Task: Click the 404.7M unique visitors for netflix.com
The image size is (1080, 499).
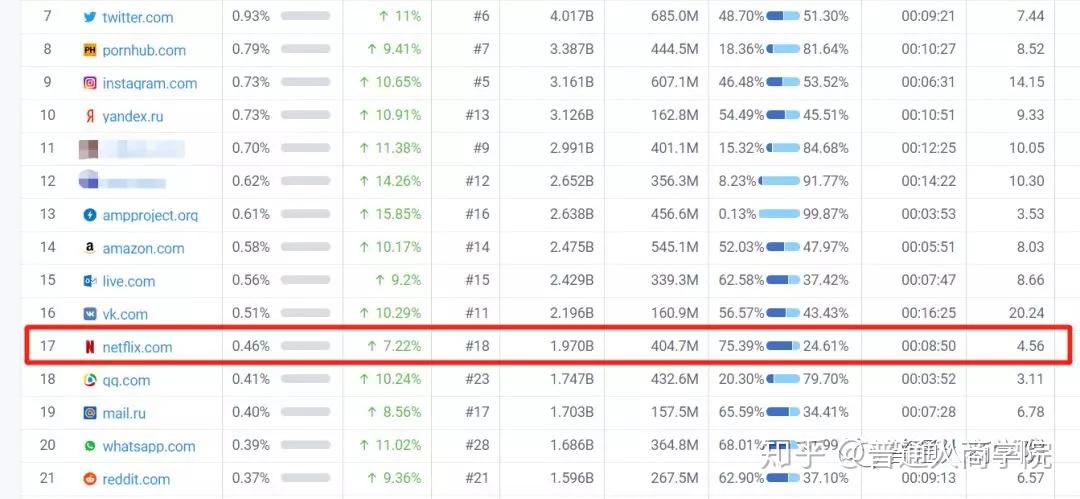Action: tap(674, 346)
